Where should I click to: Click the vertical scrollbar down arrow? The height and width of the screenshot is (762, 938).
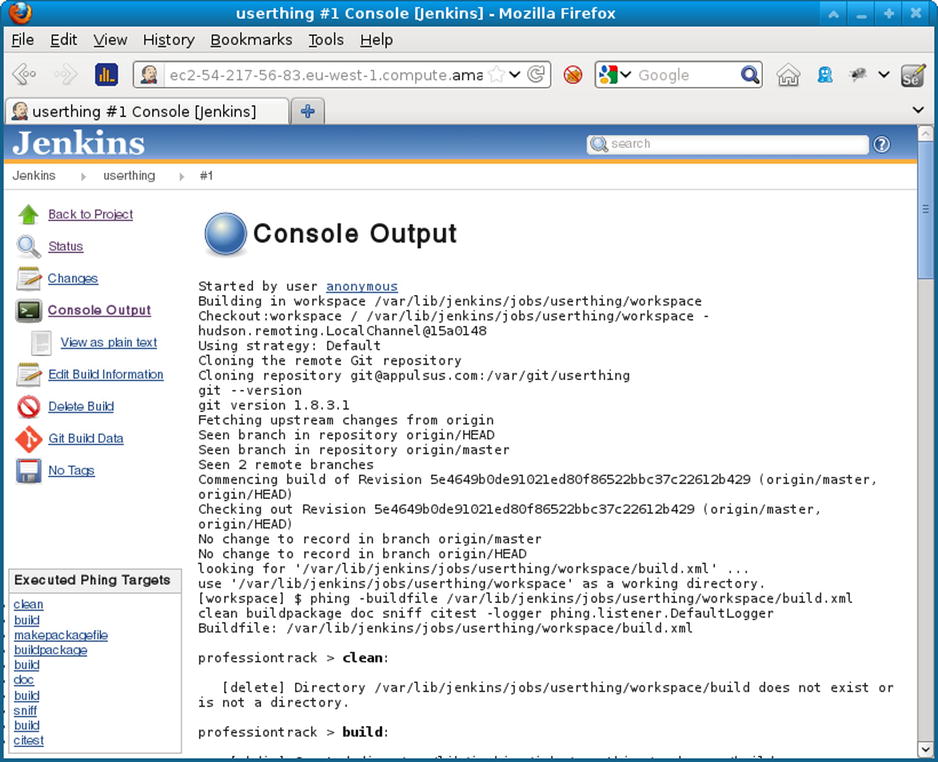925,749
